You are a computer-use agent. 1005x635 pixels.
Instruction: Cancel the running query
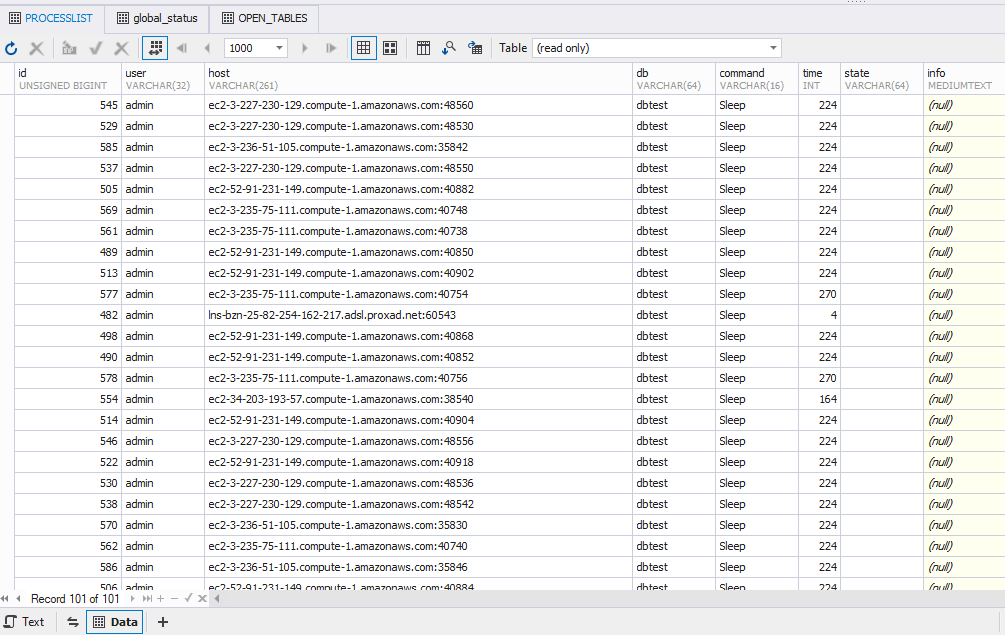pos(36,47)
